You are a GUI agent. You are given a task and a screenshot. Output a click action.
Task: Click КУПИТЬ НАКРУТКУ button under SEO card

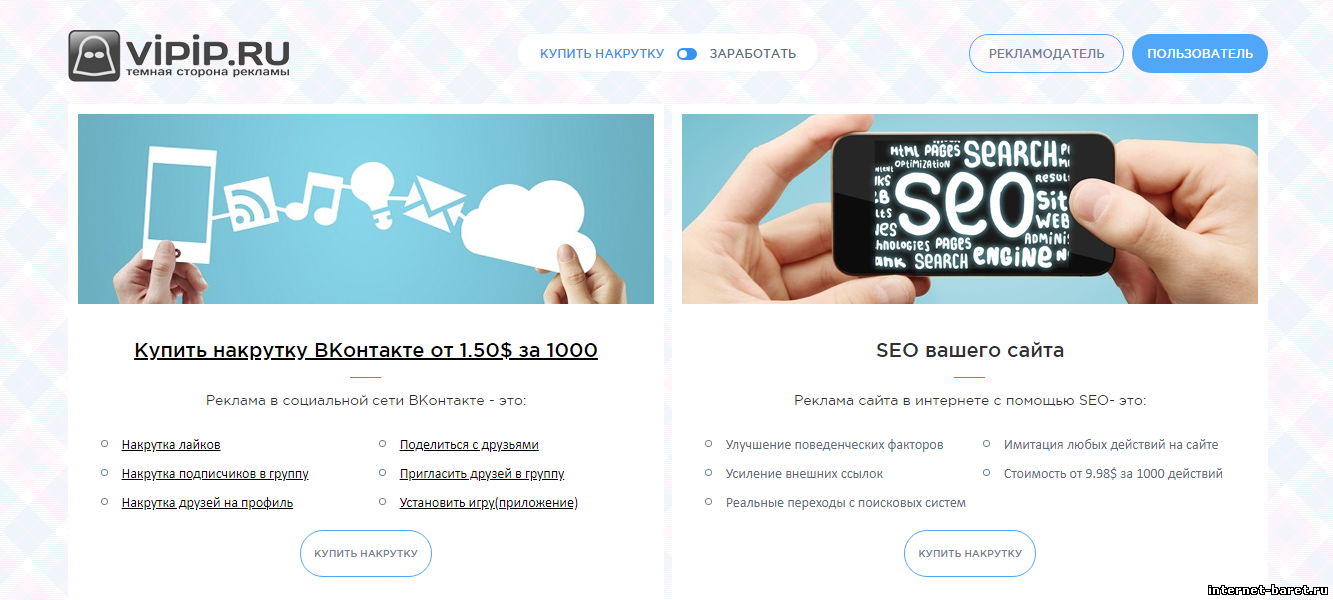click(x=970, y=553)
